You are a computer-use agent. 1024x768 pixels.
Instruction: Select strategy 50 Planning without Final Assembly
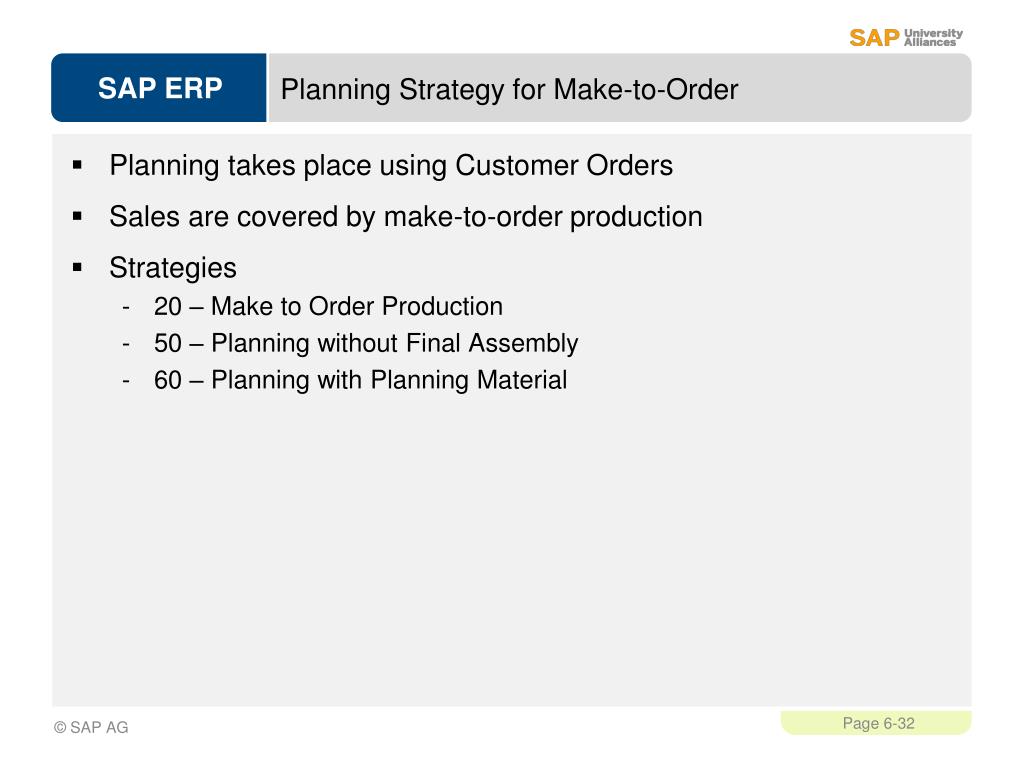tap(366, 344)
